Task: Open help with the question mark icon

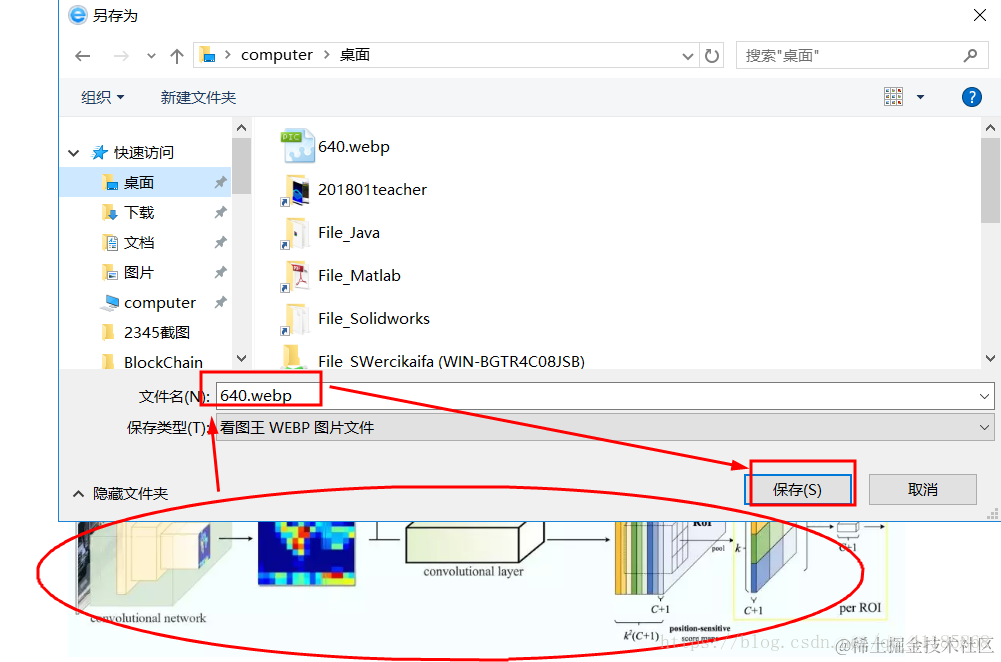Action: (972, 97)
